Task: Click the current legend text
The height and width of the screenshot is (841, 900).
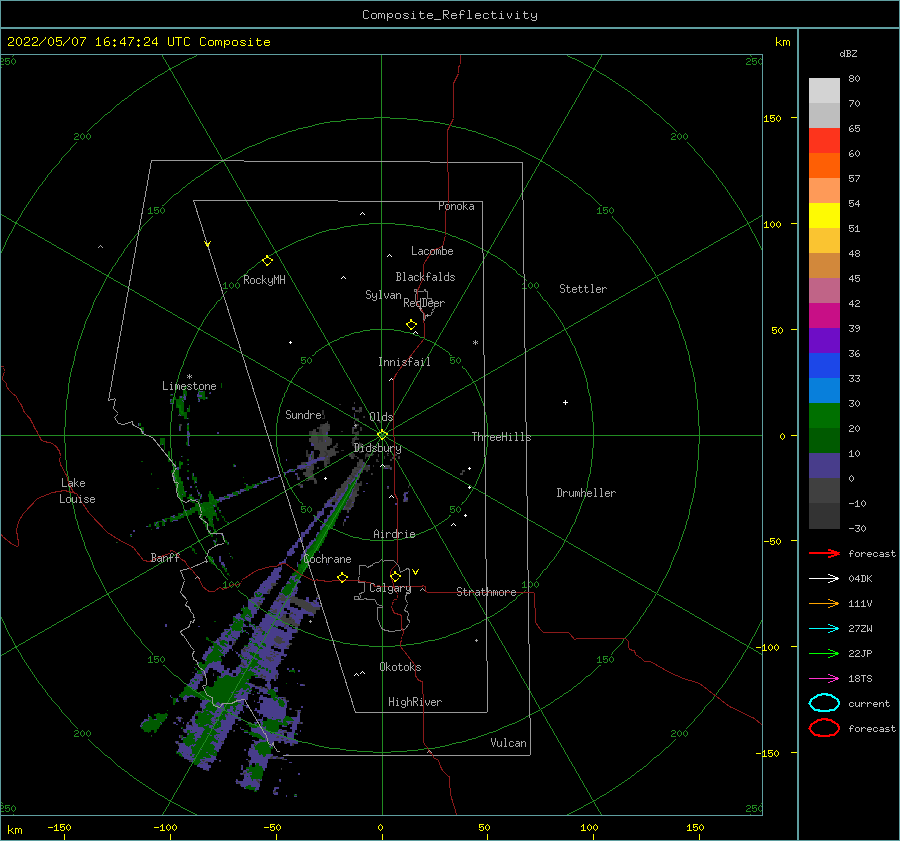Action: [869, 703]
